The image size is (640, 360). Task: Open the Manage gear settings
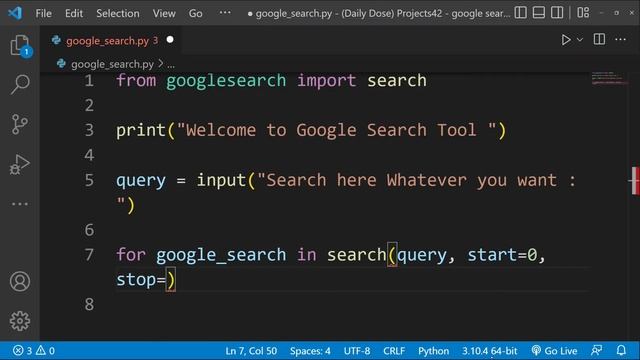coord(20,321)
